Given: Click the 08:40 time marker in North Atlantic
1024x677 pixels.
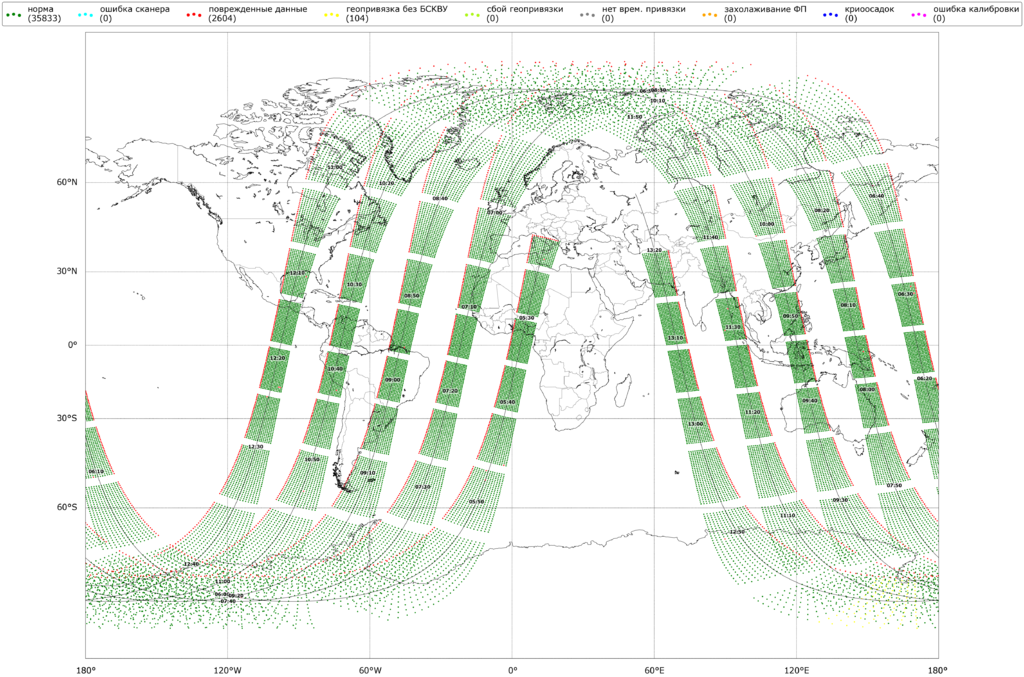Looking at the screenshot, I should tap(440, 199).
